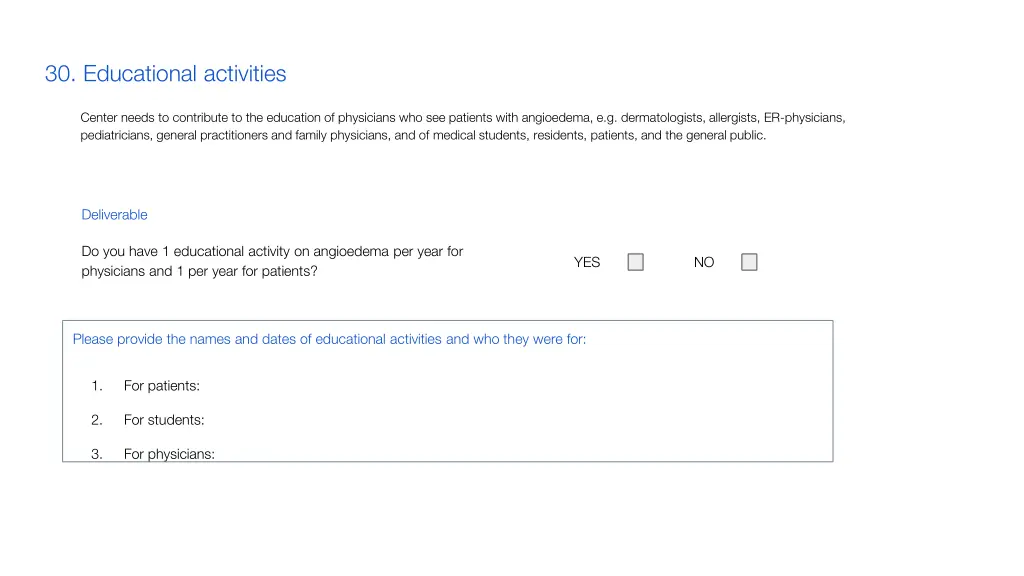Tick the YES checkbox
The width and height of the screenshot is (1024, 576).
[635, 262]
